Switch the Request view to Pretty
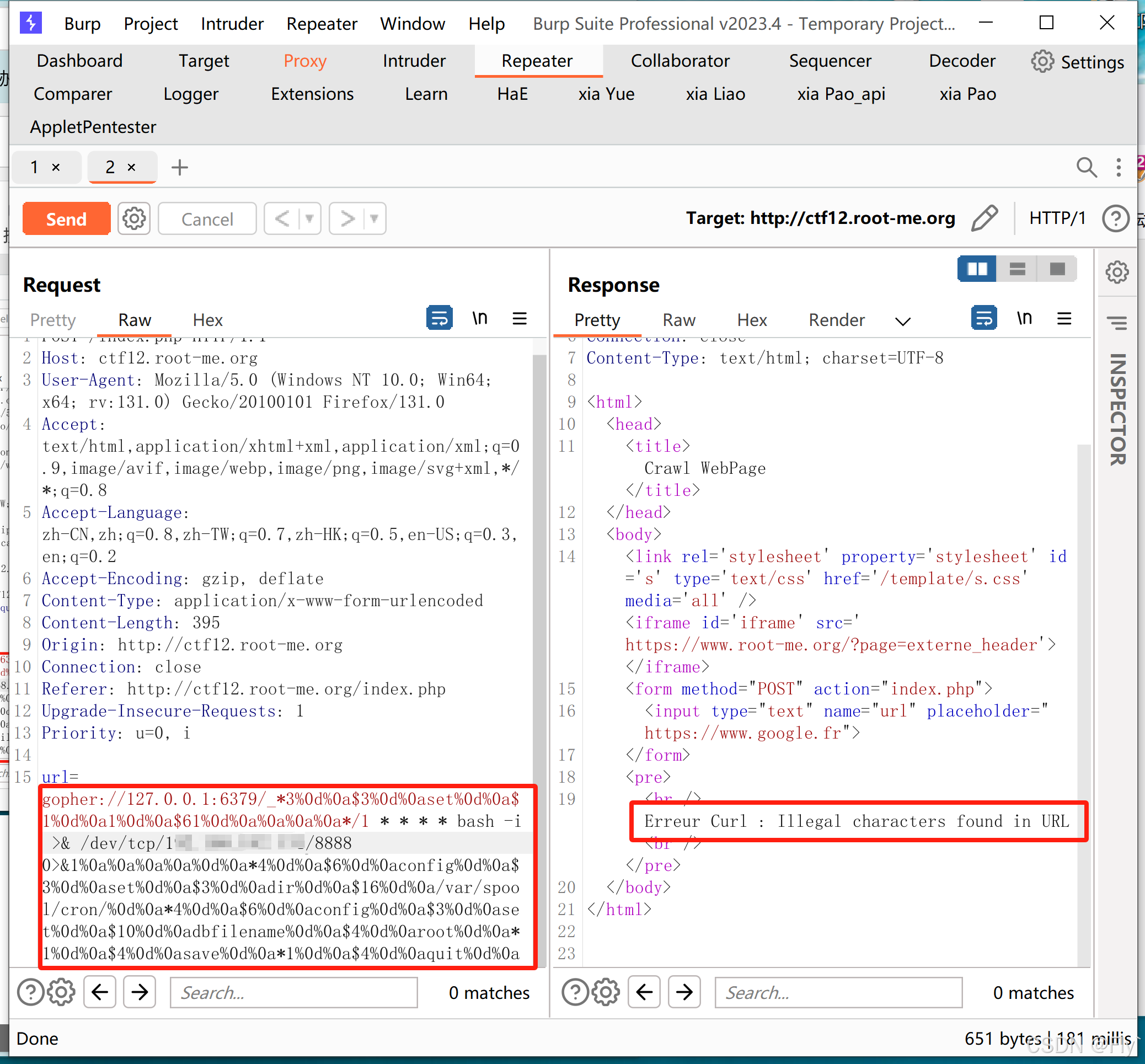The width and height of the screenshot is (1145, 1064). [x=53, y=319]
